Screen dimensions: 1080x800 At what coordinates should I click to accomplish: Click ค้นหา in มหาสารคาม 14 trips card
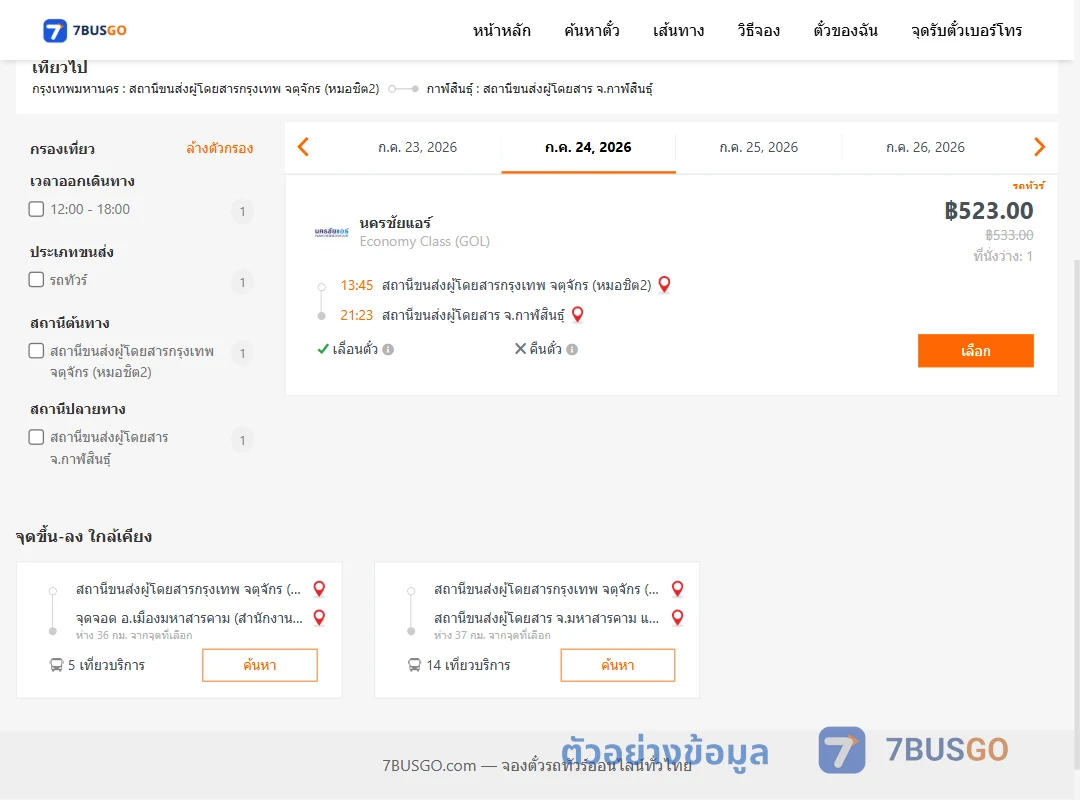click(x=618, y=665)
